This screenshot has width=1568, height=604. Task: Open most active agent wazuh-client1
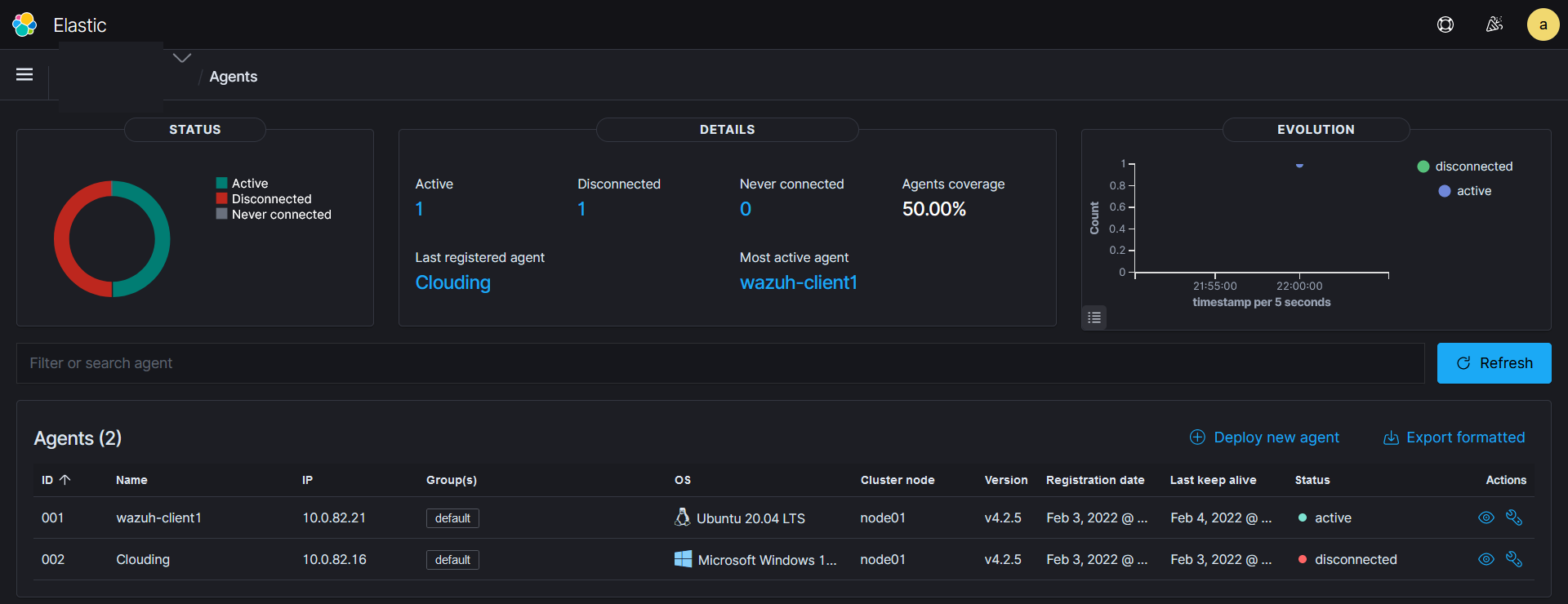(799, 282)
